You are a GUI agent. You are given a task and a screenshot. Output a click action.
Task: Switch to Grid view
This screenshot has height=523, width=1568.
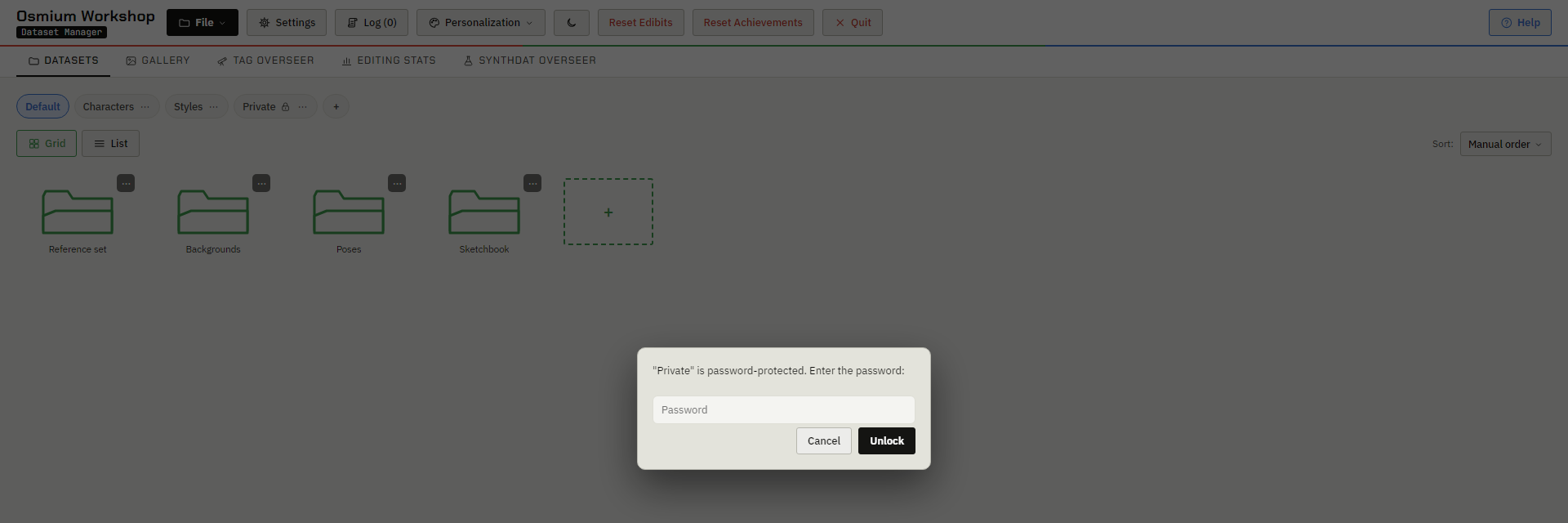pyautogui.click(x=47, y=143)
